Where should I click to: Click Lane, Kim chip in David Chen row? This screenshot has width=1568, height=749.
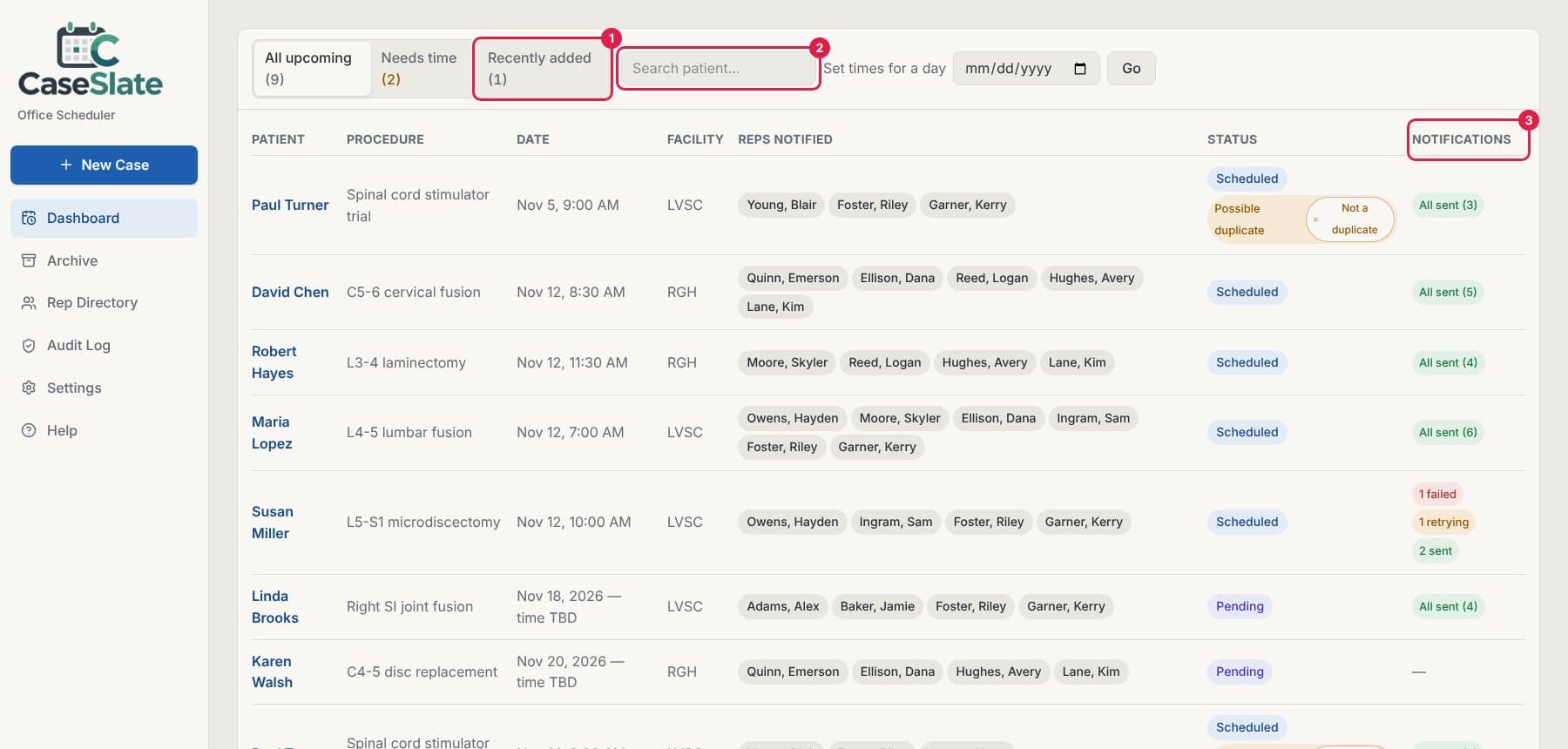[775, 307]
